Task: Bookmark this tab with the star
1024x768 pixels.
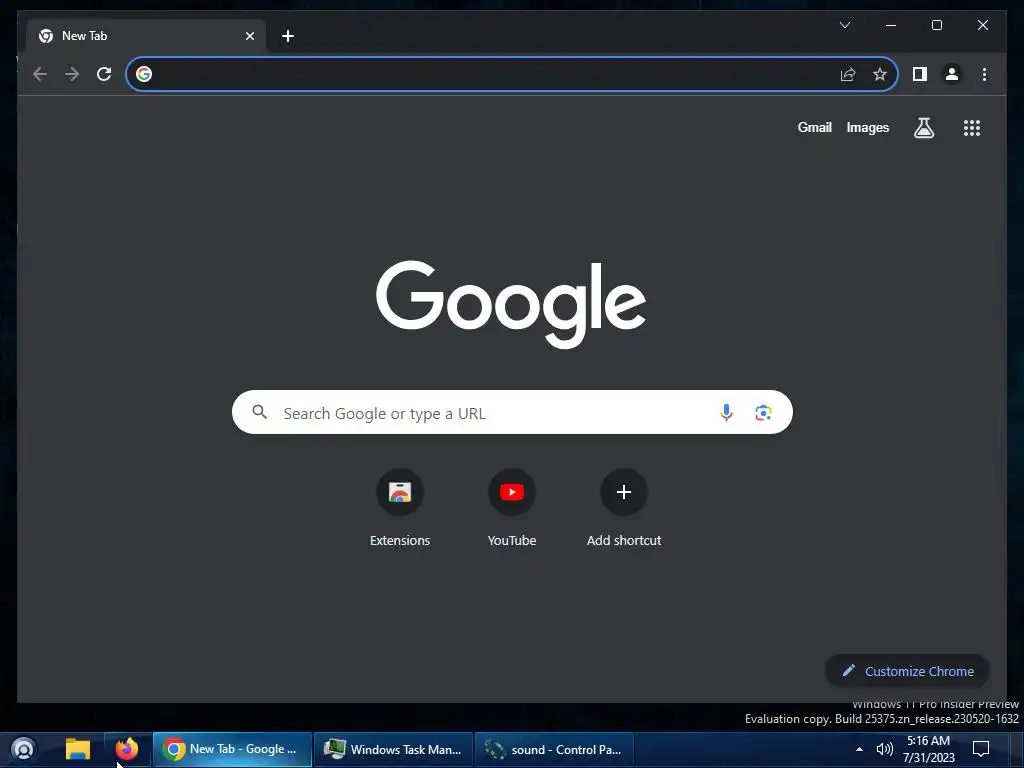Action: [880, 74]
